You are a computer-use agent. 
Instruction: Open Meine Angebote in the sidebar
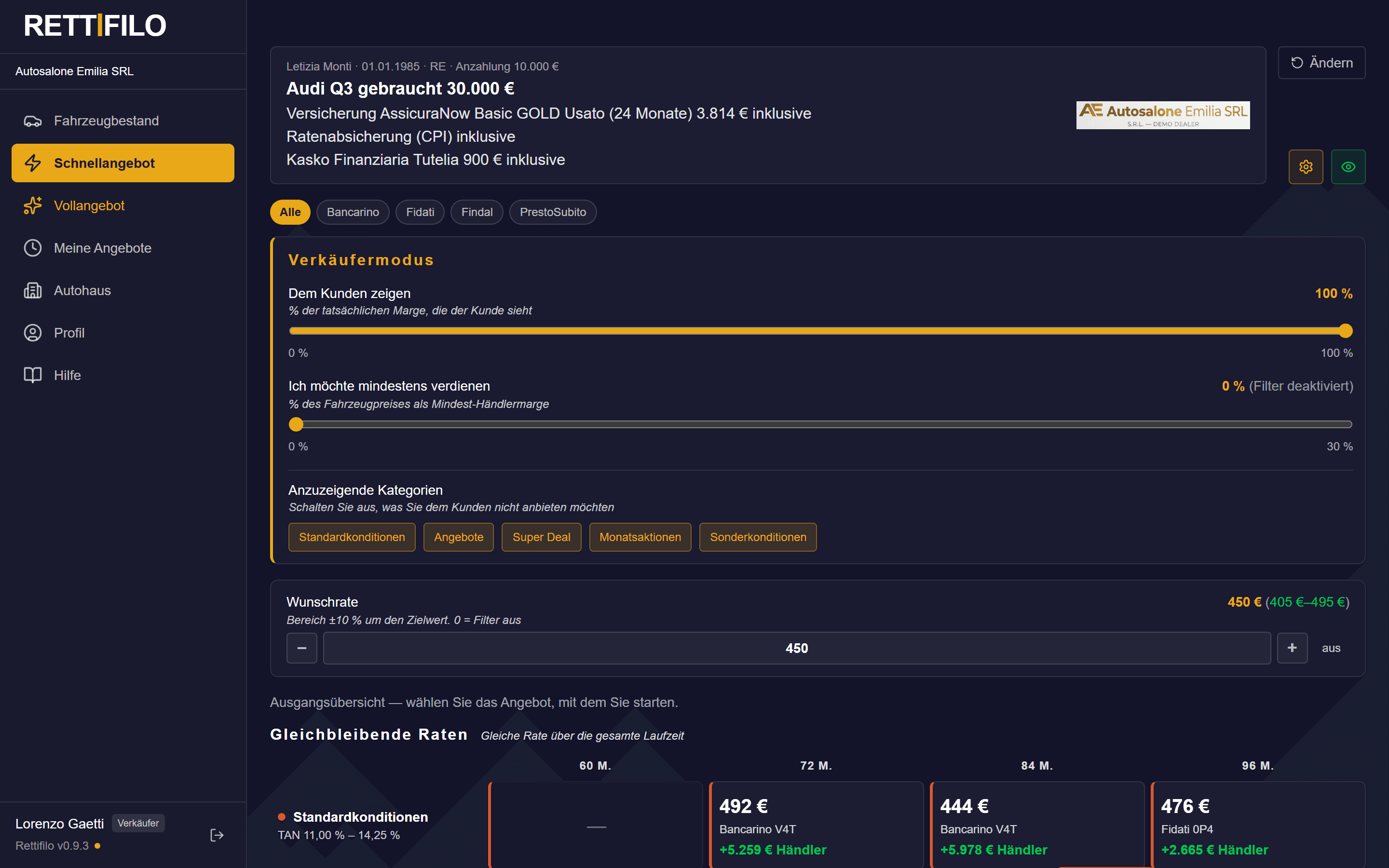point(123,248)
